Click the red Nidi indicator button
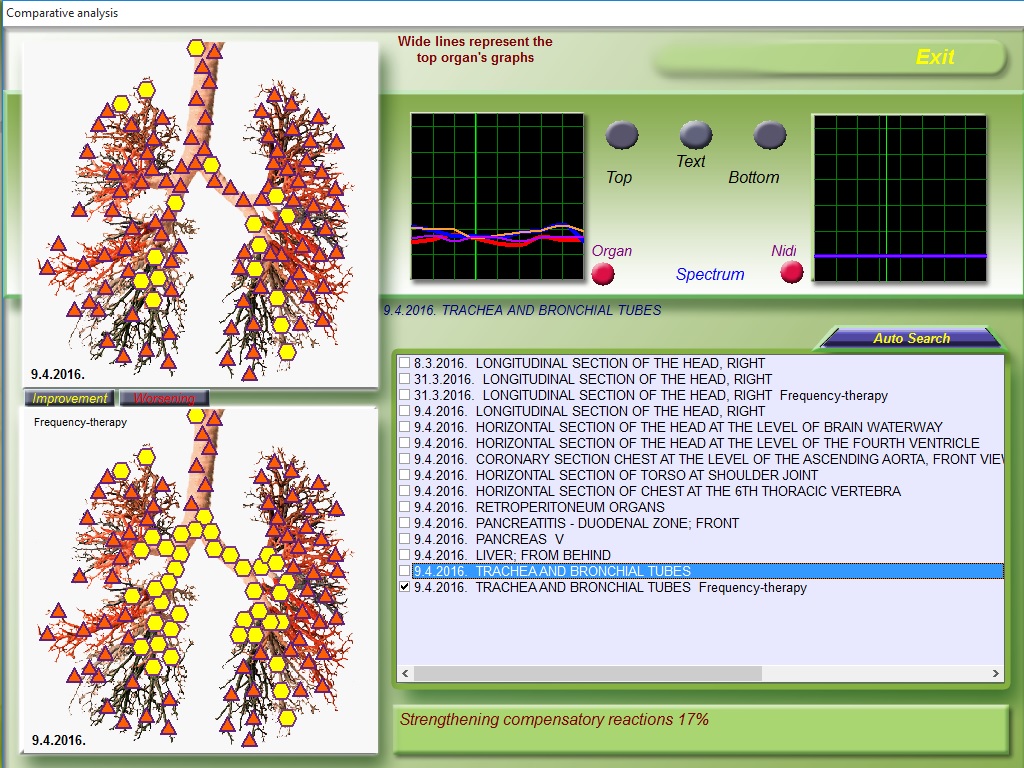1024x768 pixels. pyautogui.click(x=791, y=272)
